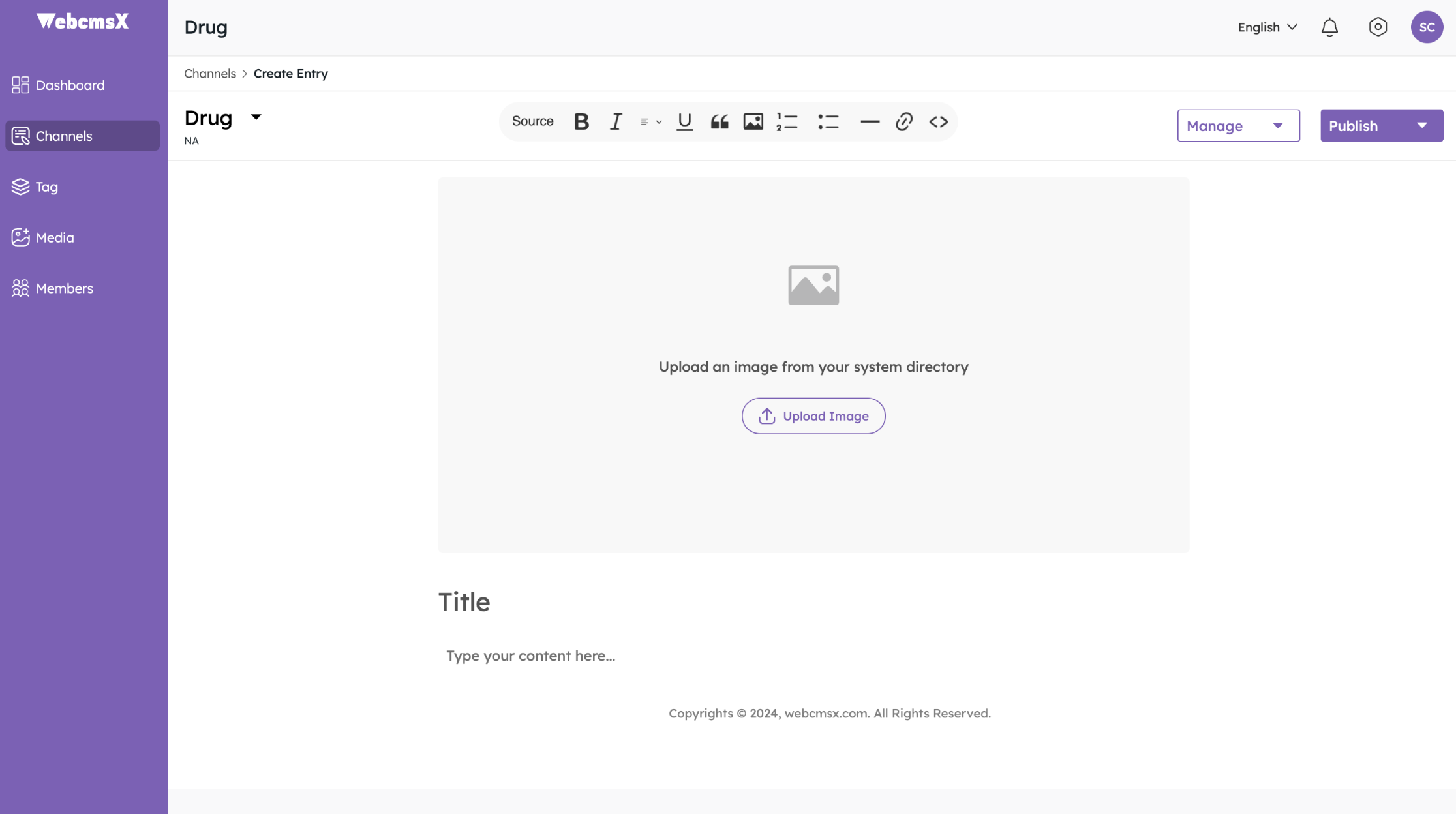Open settings hexagon icon
Viewport: 1456px width, 814px height.
(x=1378, y=27)
